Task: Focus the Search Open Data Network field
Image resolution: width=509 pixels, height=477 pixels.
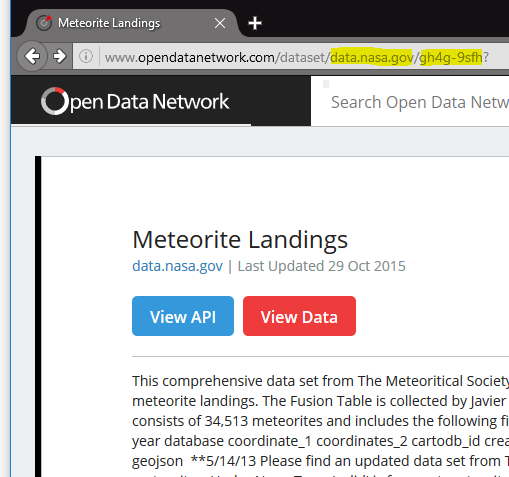Action: [410, 101]
